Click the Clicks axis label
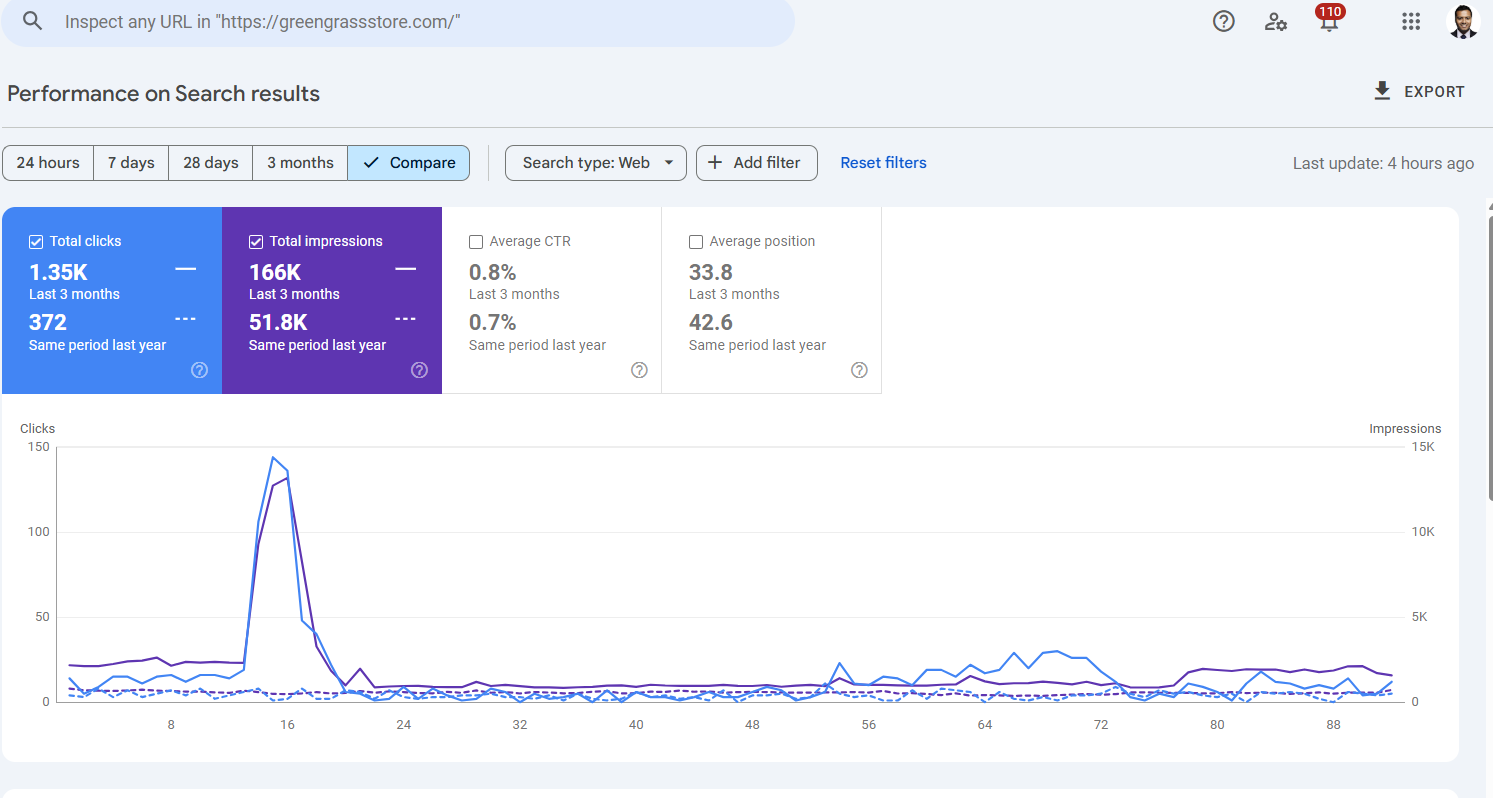Viewport: 1493px width, 798px height. click(38, 429)
